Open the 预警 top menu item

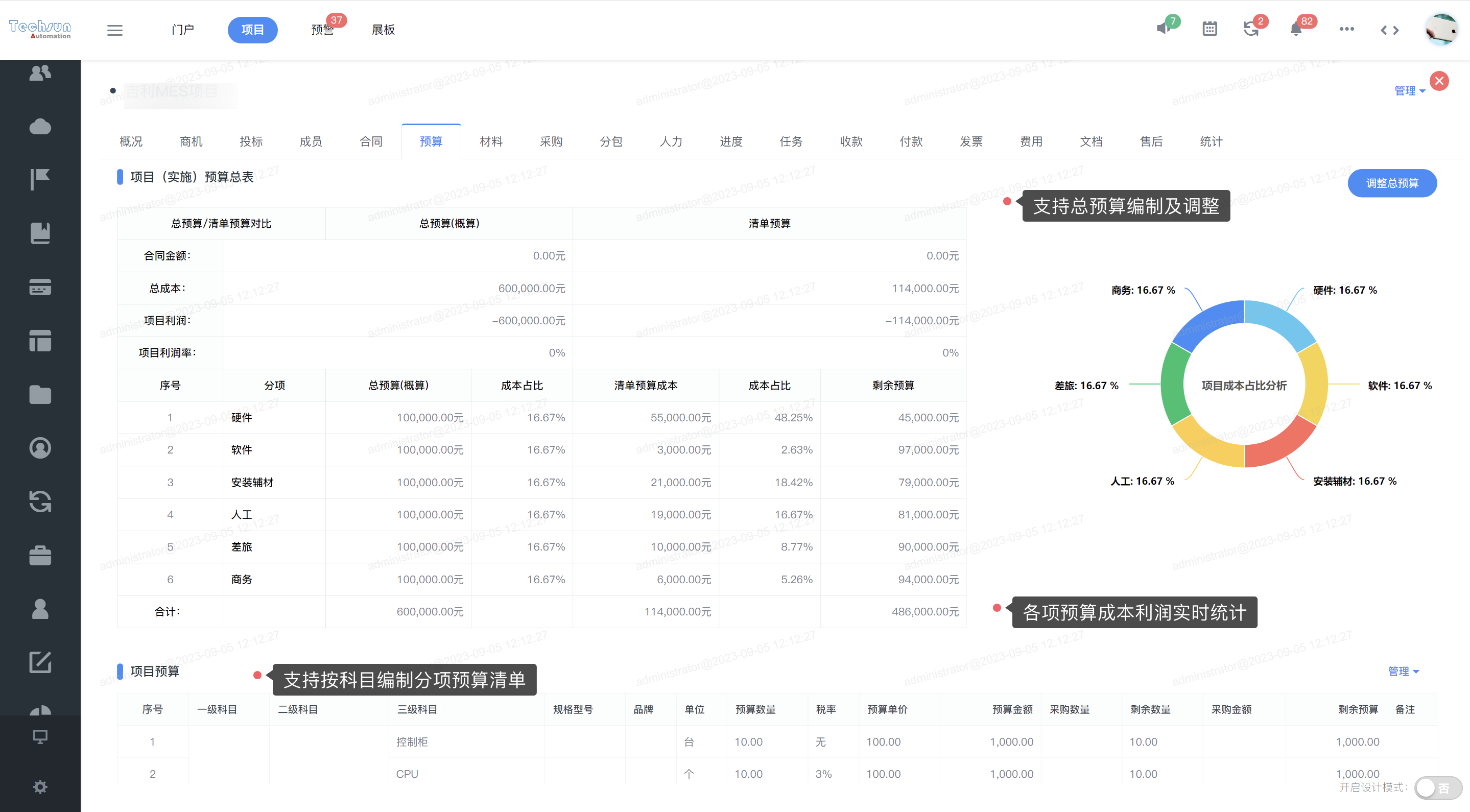322,30
